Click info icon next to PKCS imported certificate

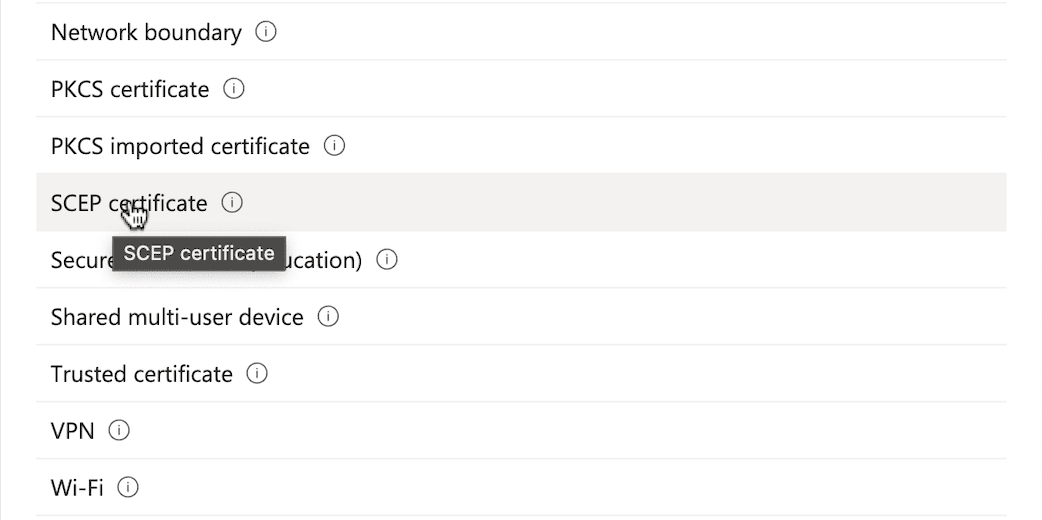(334, 146)
